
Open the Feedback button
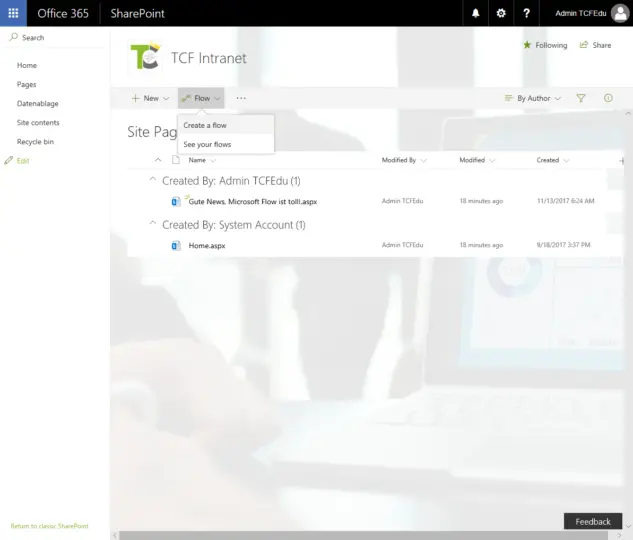click(x=593, y=521)
